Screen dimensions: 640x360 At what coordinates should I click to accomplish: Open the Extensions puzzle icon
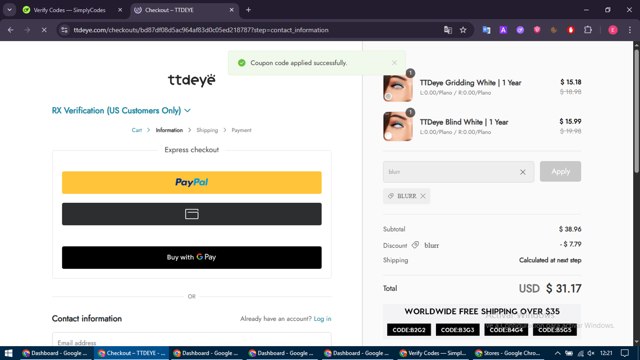coord(588,30)
